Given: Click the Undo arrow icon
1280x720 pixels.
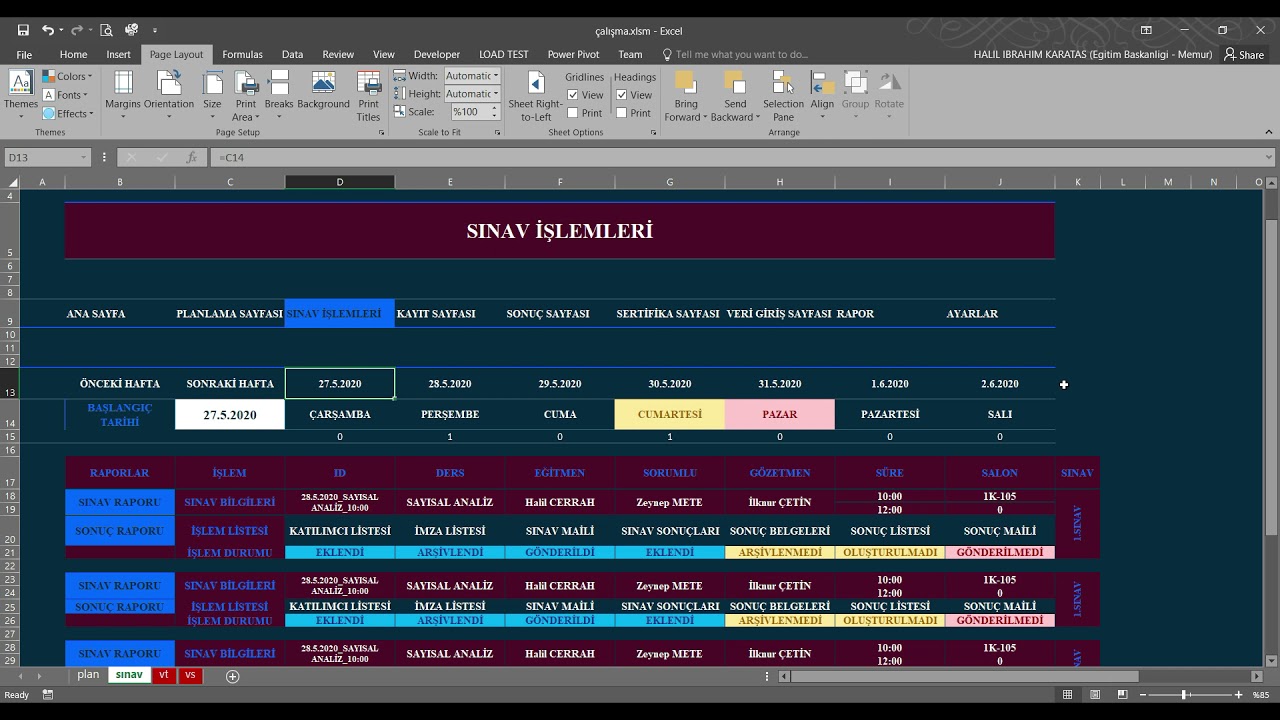Looking at the screenshot, I should pyautogui.click(x=46, y=30).
